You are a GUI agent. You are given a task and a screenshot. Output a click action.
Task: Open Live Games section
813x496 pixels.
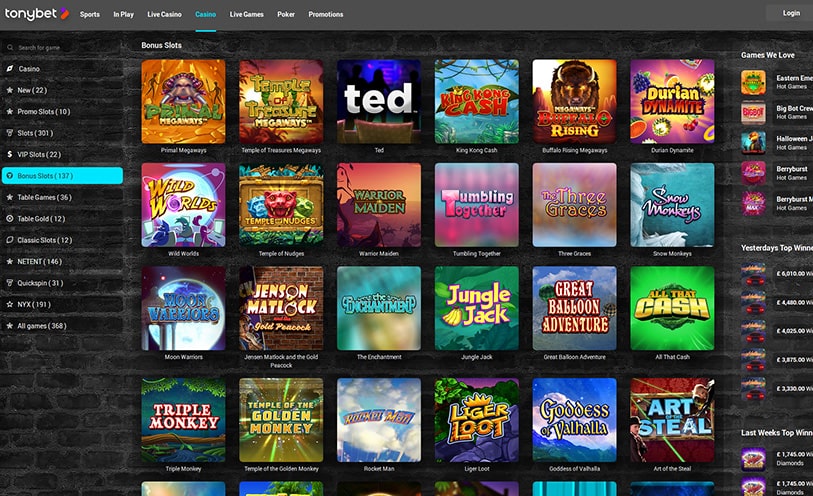247,15
